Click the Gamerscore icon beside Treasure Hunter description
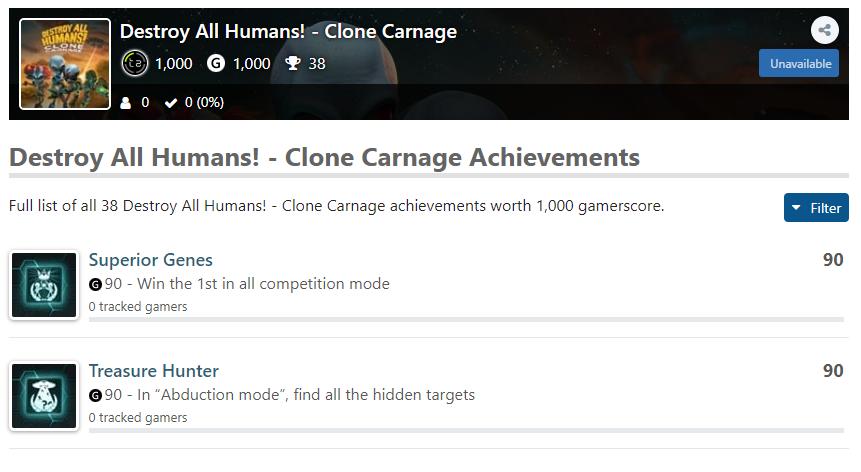Screen dimensions: 861x472 tap(95, 395)
